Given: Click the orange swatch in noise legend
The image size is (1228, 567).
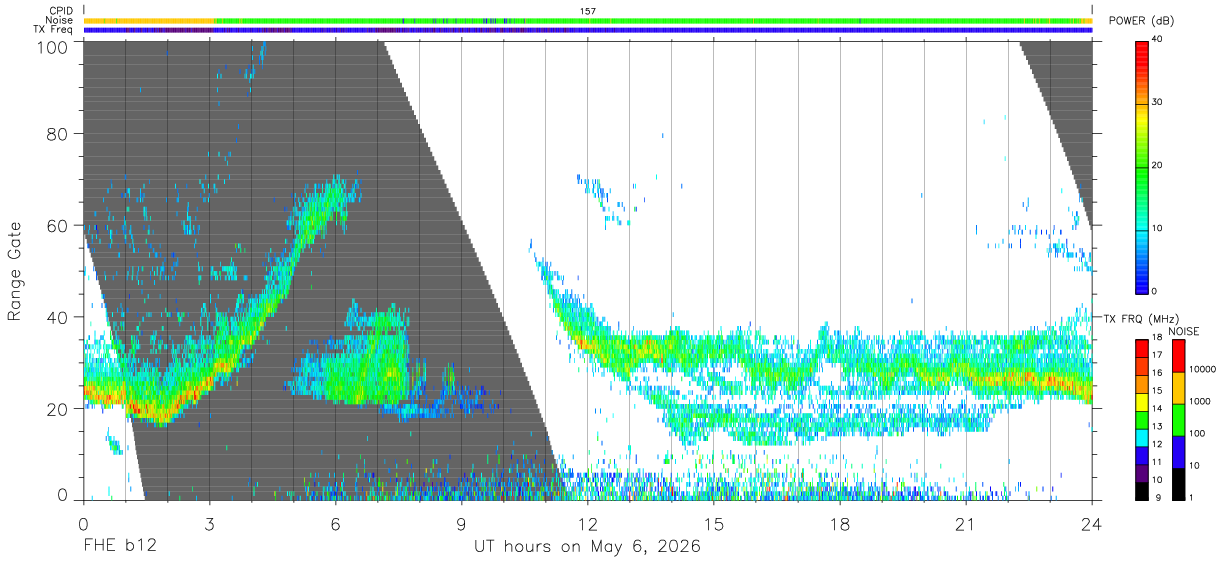Looking at the screenshot, I should (x=1176, y=388).
